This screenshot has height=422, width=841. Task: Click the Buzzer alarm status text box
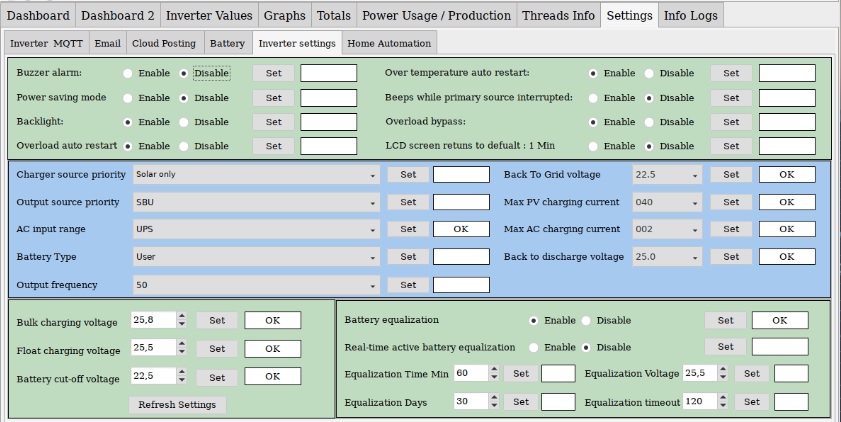click(328, 73)
